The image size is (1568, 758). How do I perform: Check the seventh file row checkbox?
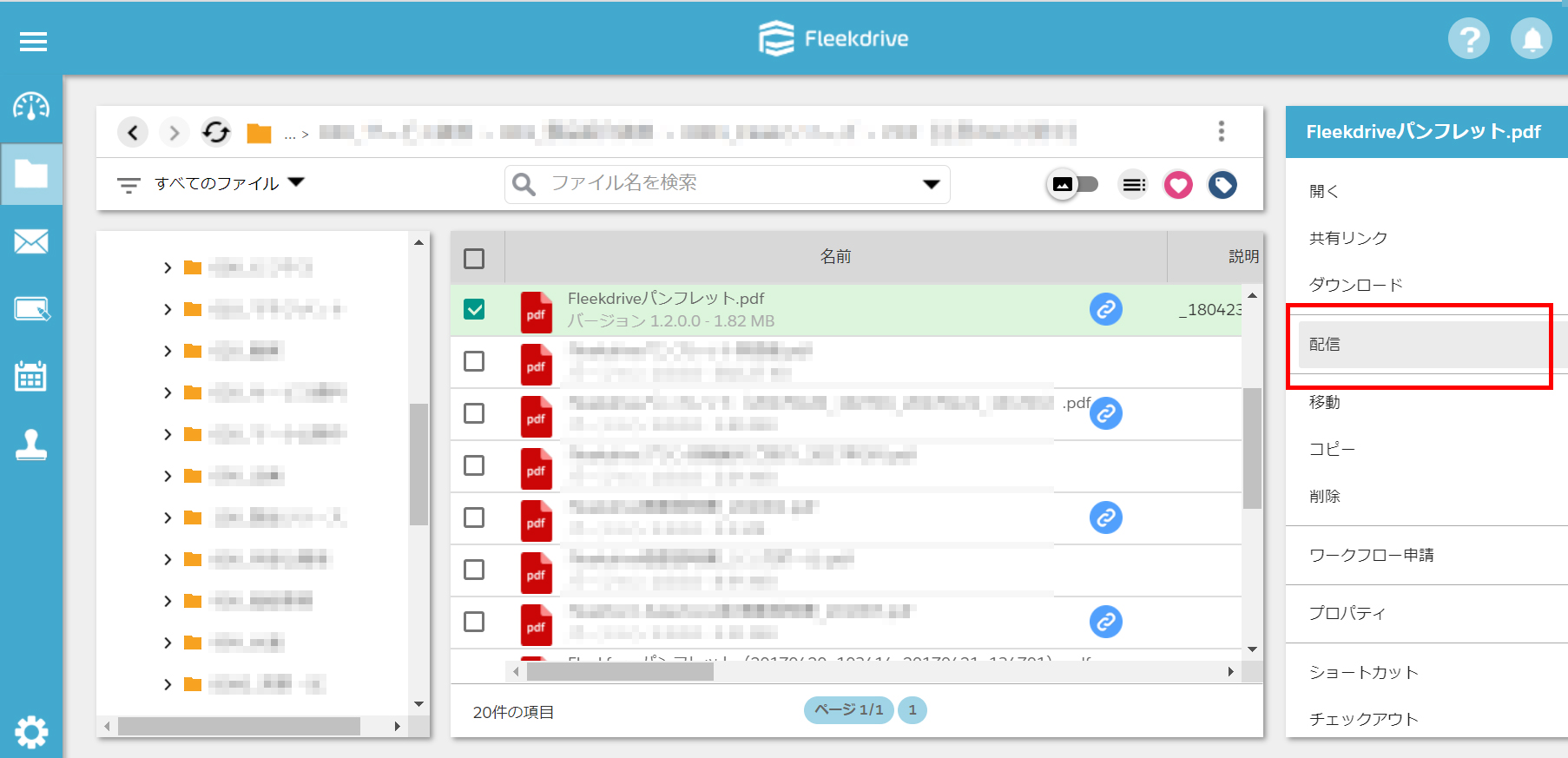(474, 622)
